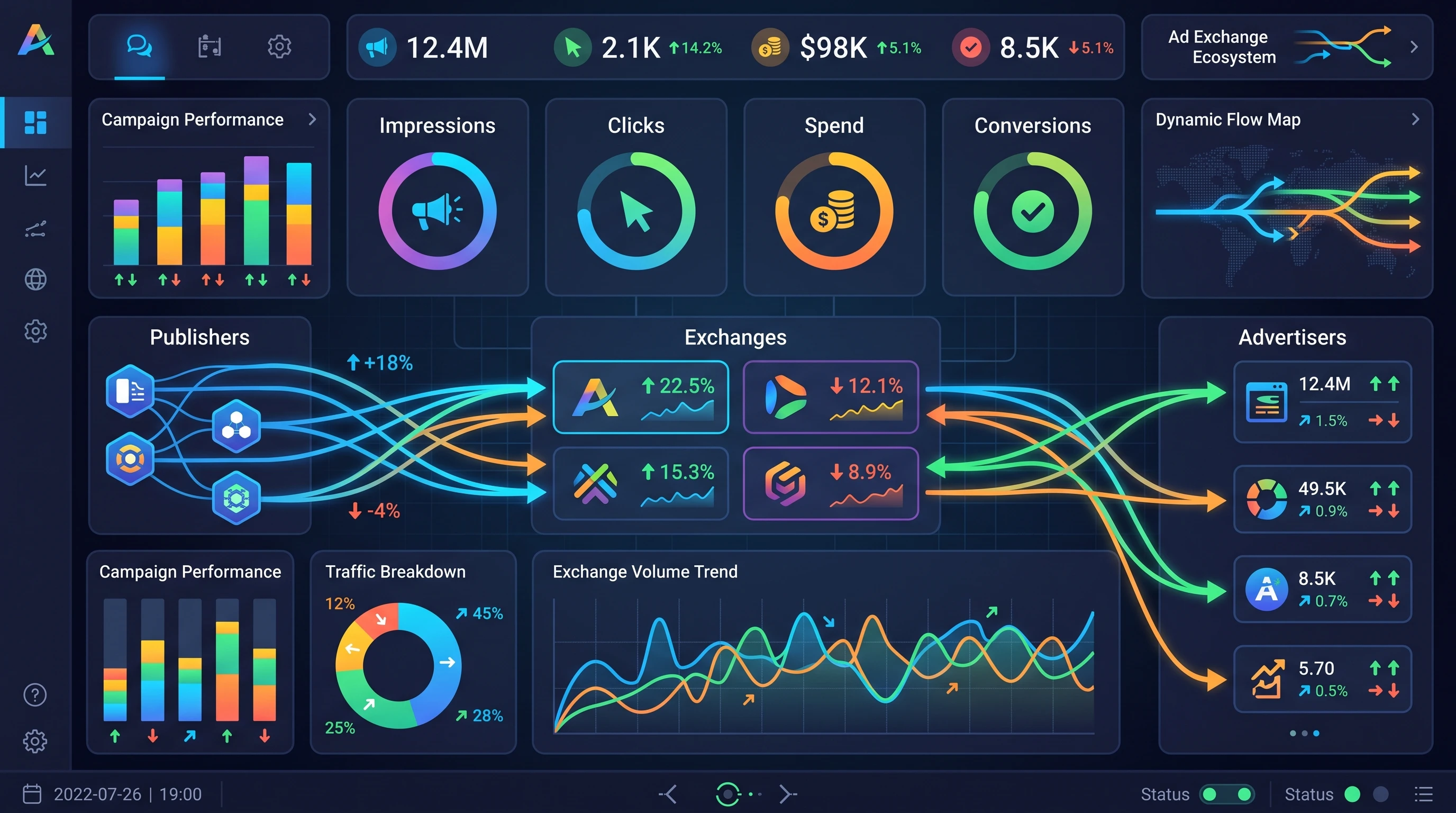Screen dimensions: 1456x813
Task: Open the Impressions megaphone ring
Action: pos(438,211)
